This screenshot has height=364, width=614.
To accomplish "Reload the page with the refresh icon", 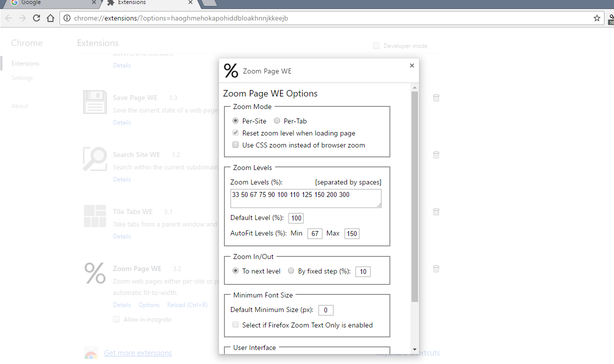I will click(x=36, y=18).
